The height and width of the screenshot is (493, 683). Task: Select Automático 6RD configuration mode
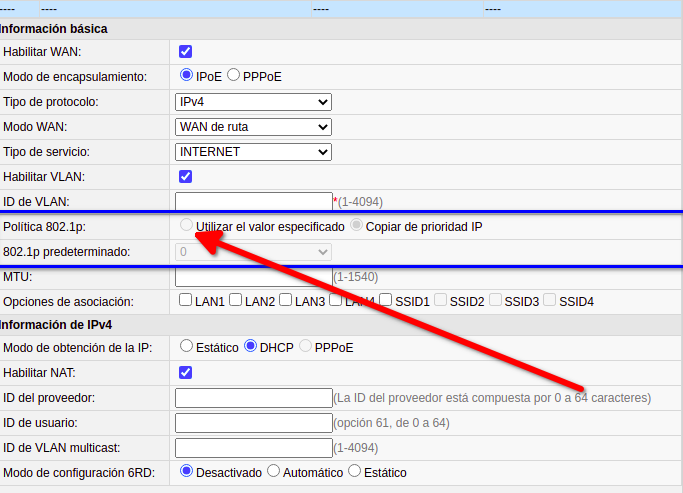coord(275,472)
